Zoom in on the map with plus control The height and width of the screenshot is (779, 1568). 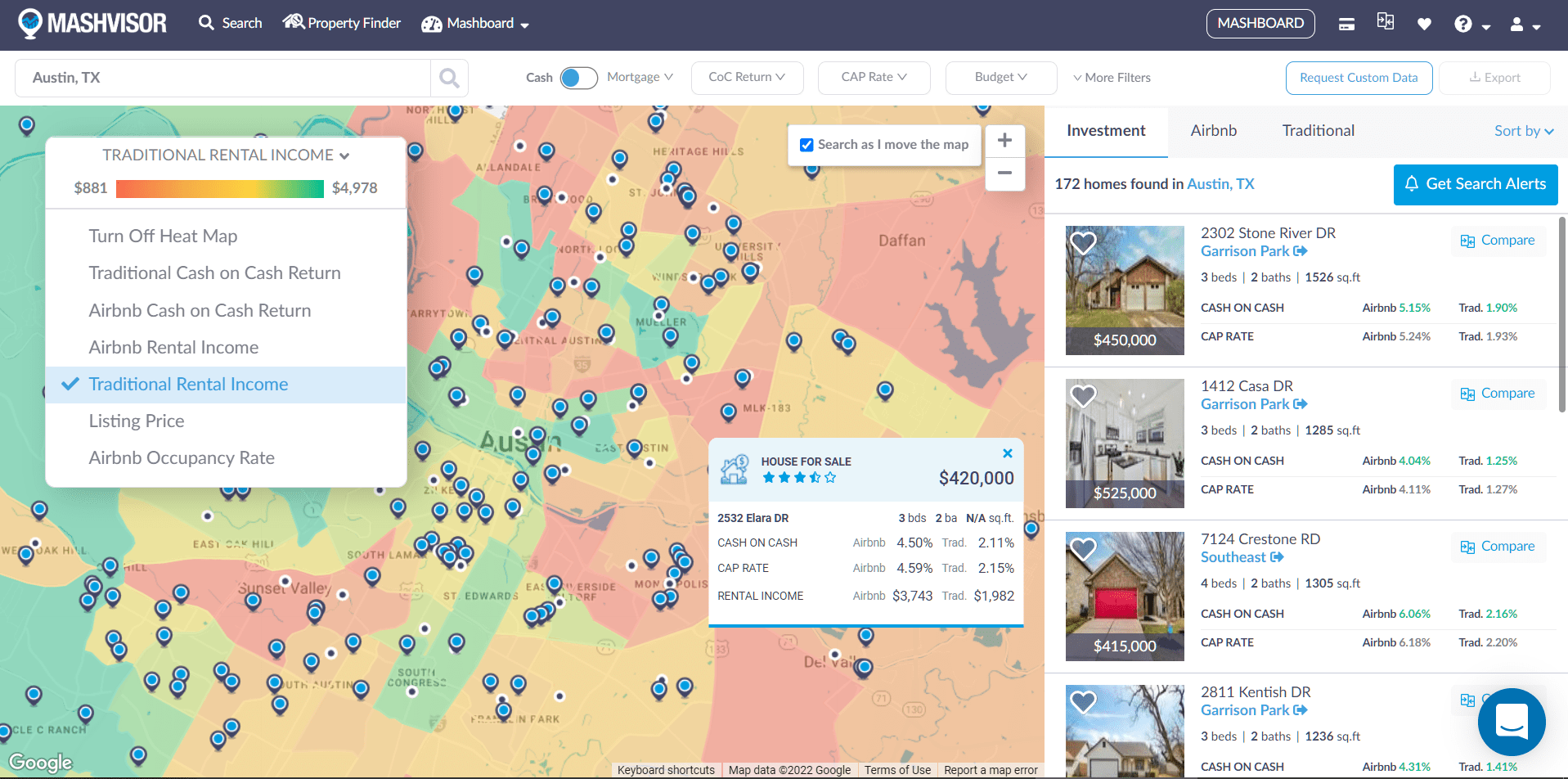click(x=1004, y=140)
